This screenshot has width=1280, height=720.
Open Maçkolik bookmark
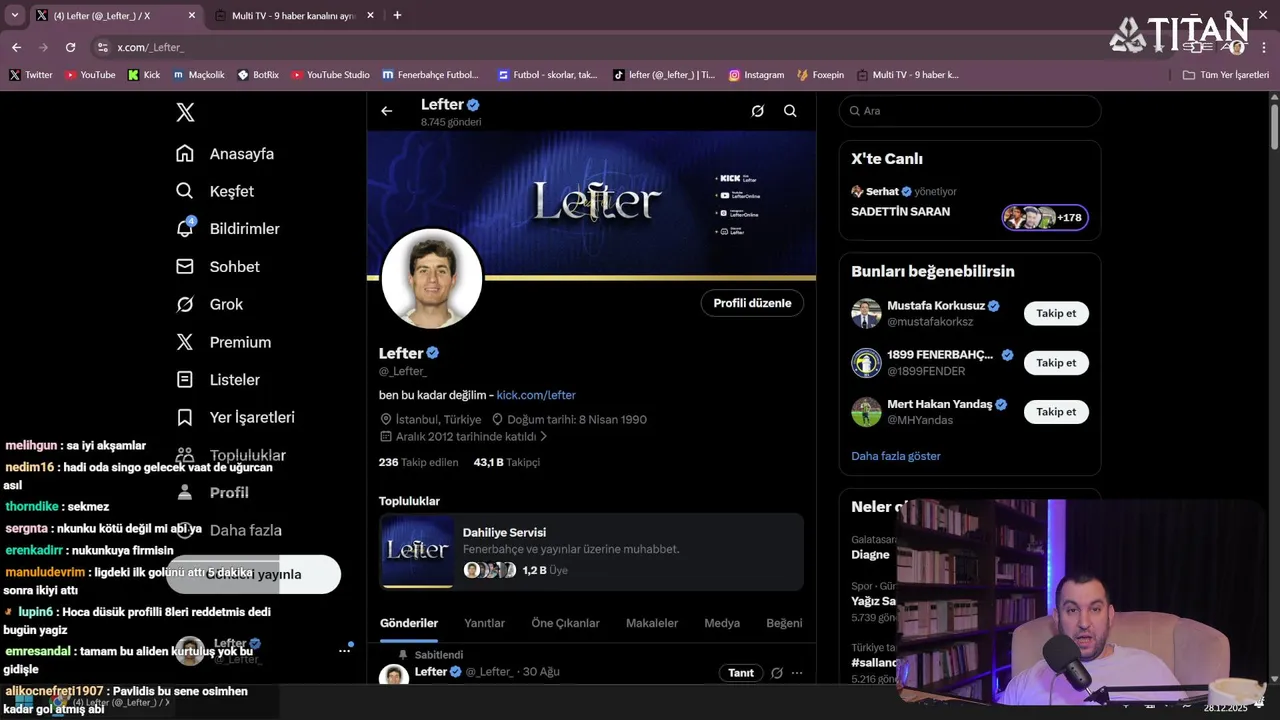tap(199, 75)
